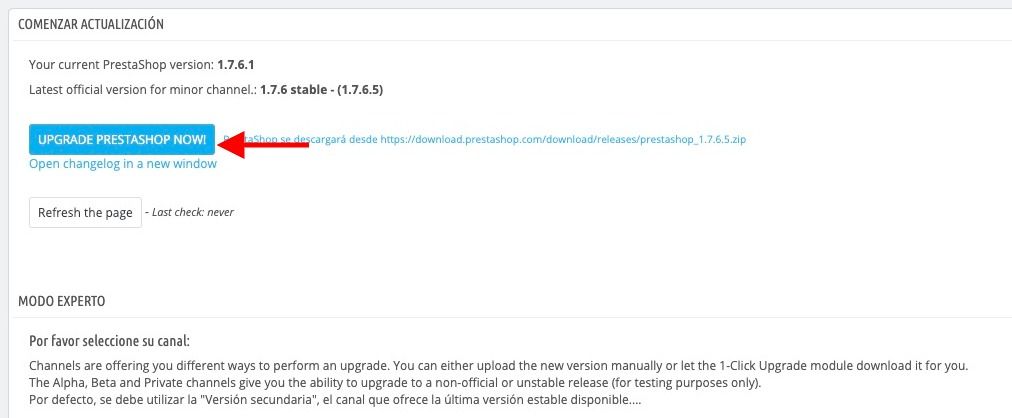Image resolution: width=1012 pixels, height=418 pixels.
Task: Open changelog in a new window
Action: (x=123, y=164)
